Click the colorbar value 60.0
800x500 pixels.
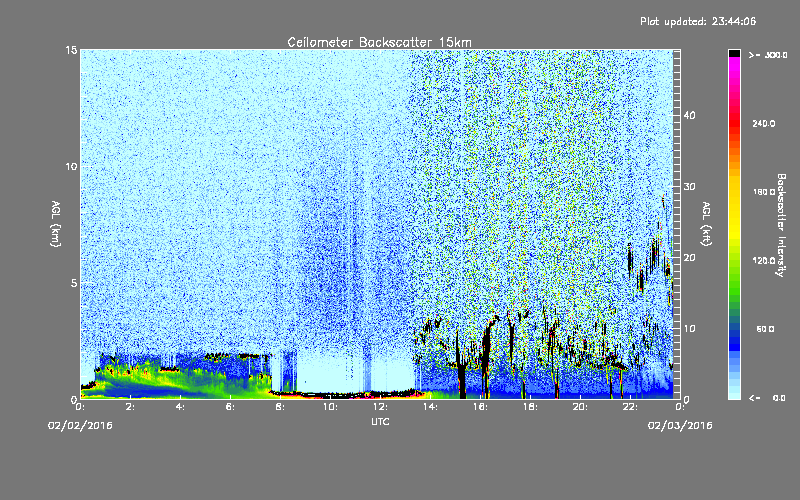coord(765,329)
